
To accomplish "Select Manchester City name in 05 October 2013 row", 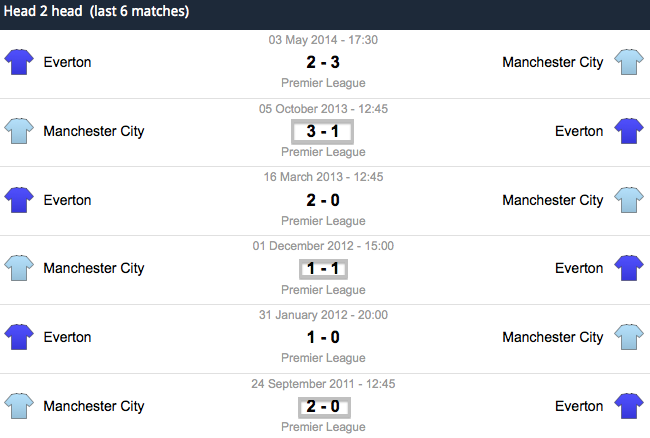I will pyautogui.click(x=94, y=131).
